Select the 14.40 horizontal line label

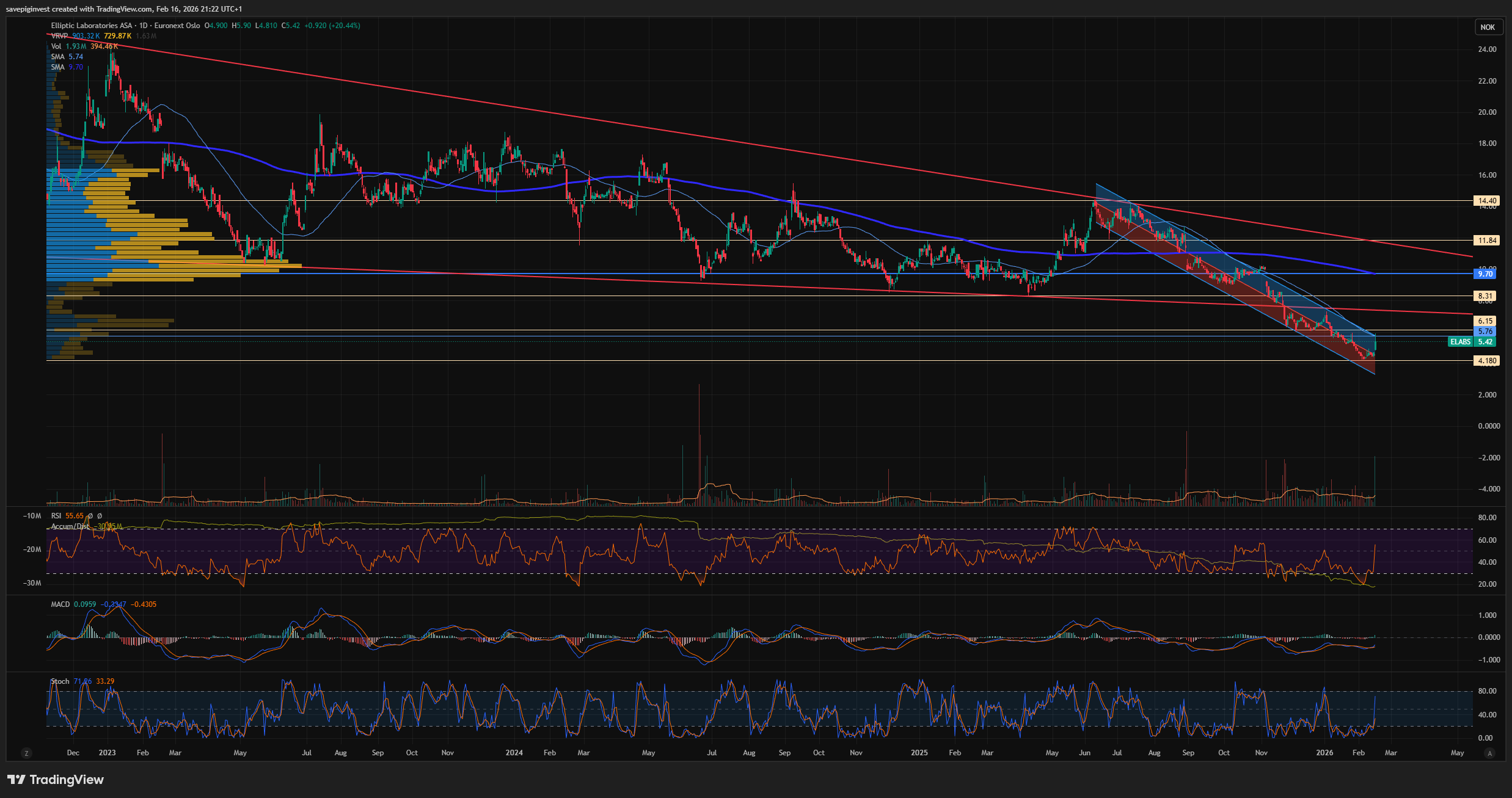pos(1487,200)
